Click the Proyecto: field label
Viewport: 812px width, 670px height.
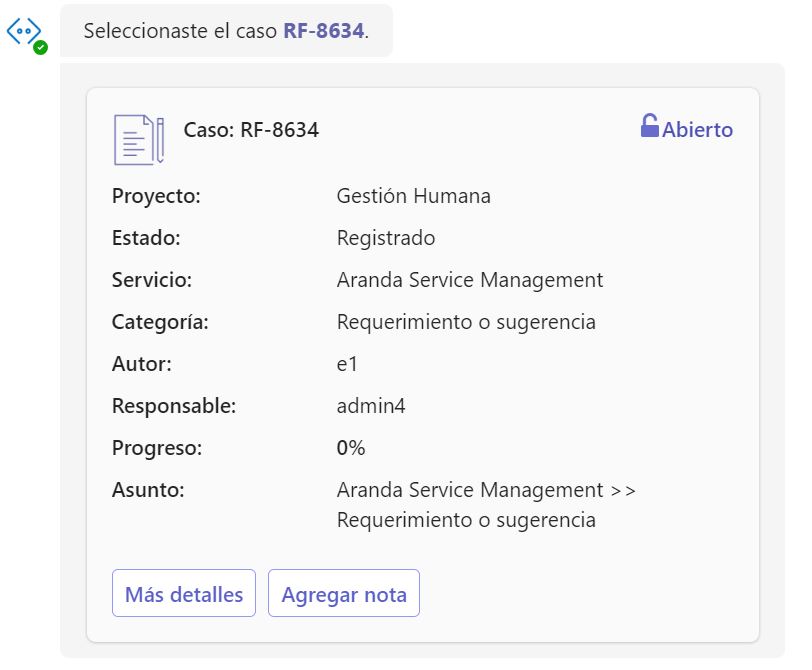pyautogui.click(x=156, y=196)
